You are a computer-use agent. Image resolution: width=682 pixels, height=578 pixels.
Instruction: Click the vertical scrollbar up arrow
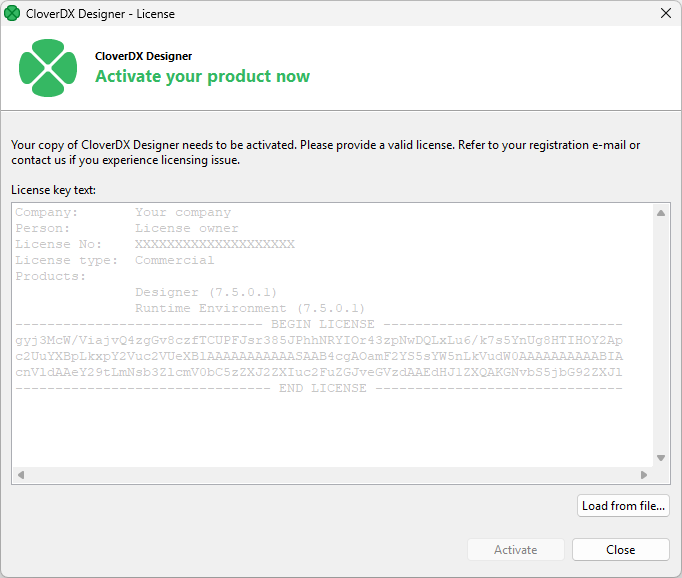[x=661, y=213]
